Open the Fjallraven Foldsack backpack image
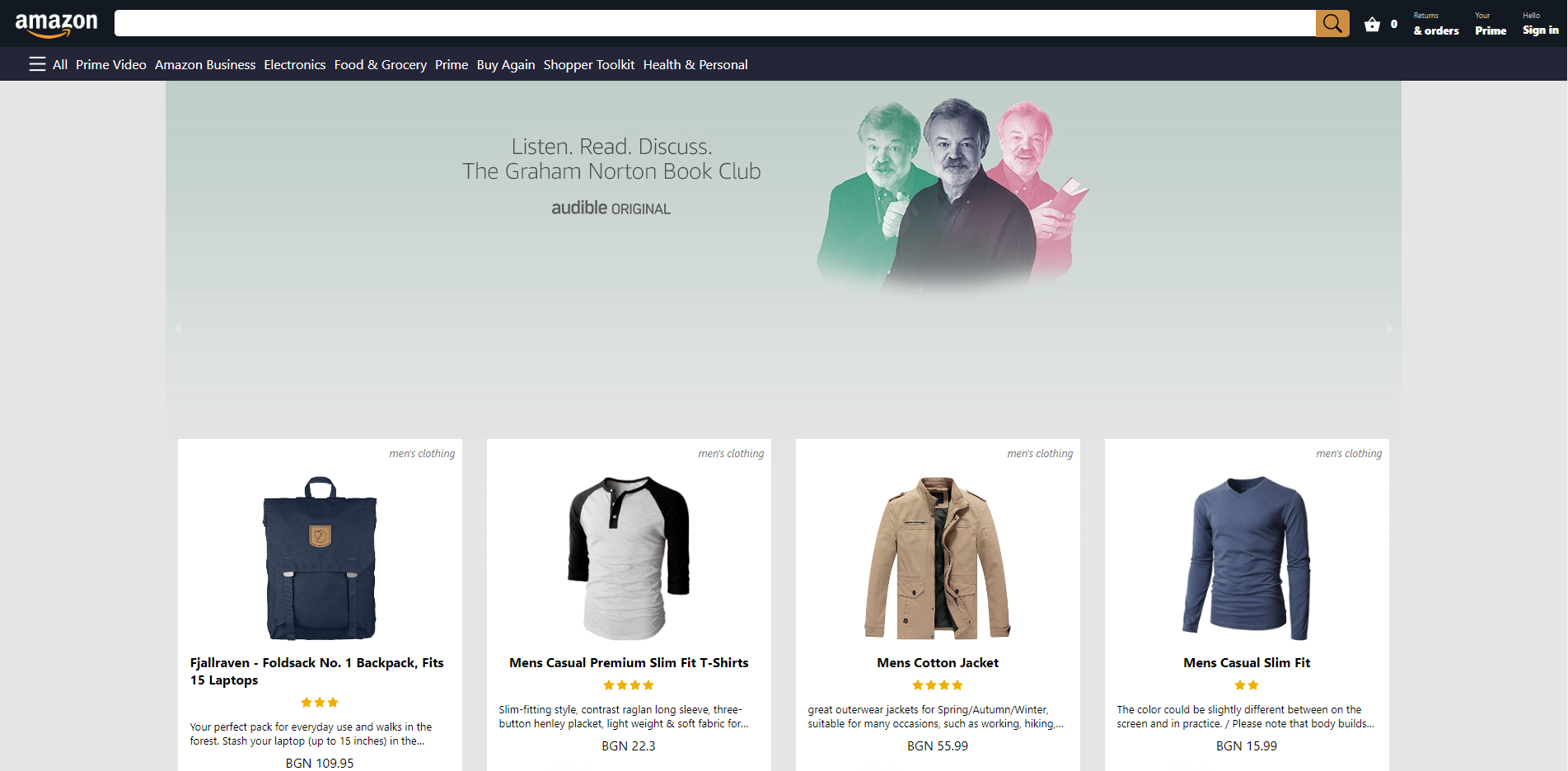 (320, 558)
